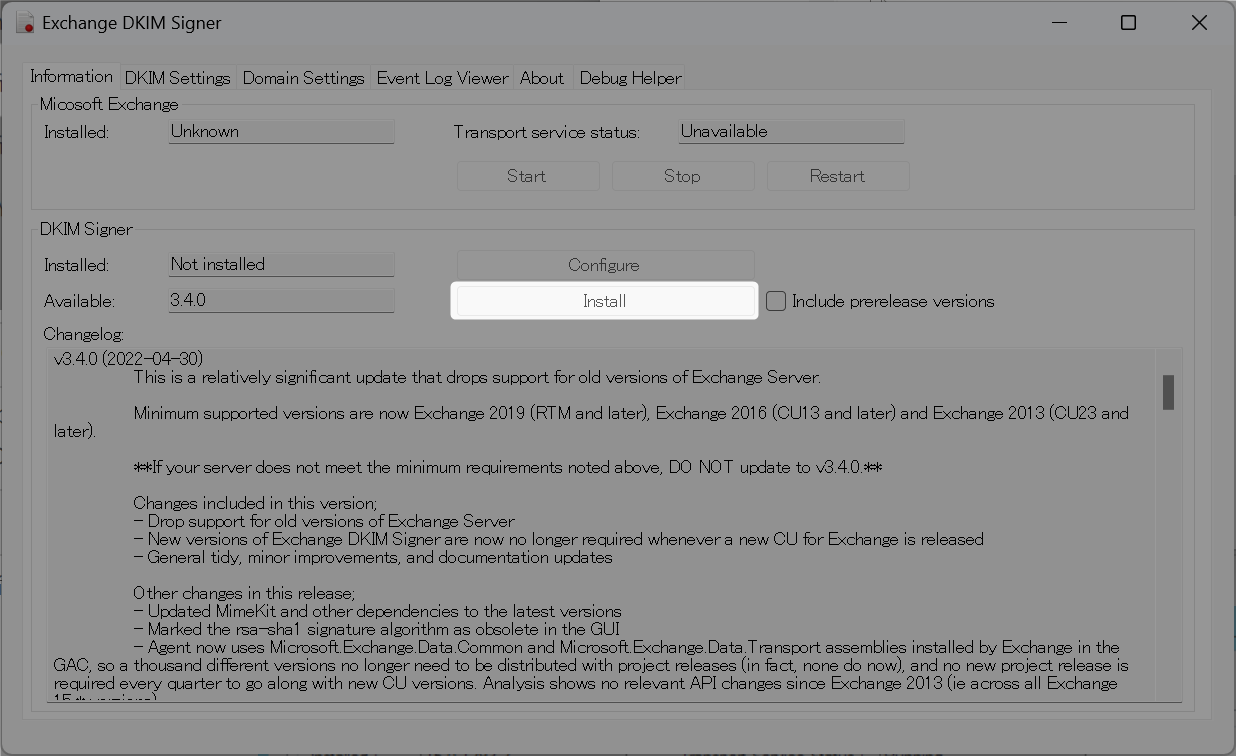
Task: Click 'Other changes in this release' line
Action: point(244,594)
